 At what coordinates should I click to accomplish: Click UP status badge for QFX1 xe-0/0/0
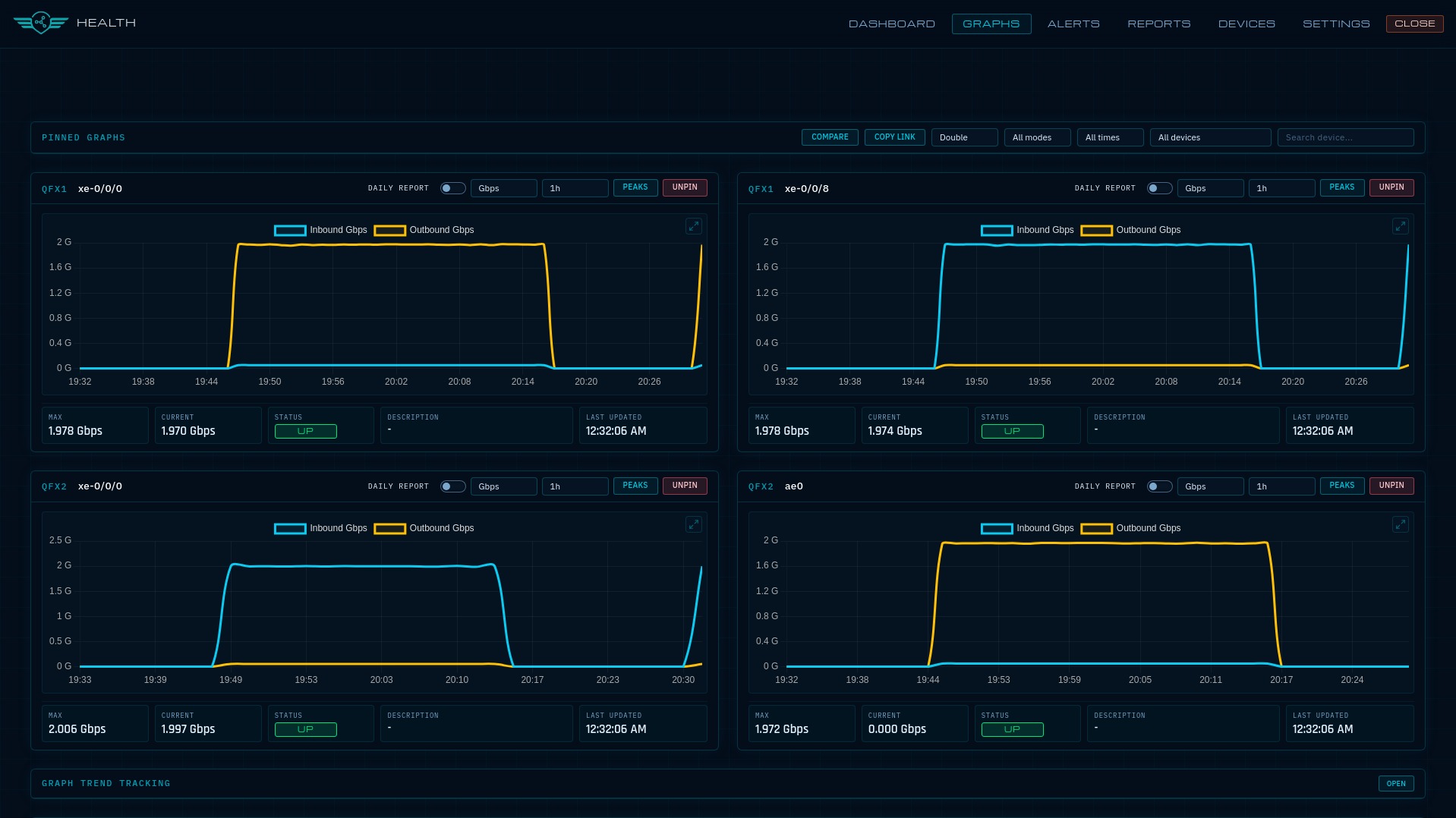pos(305,431)
